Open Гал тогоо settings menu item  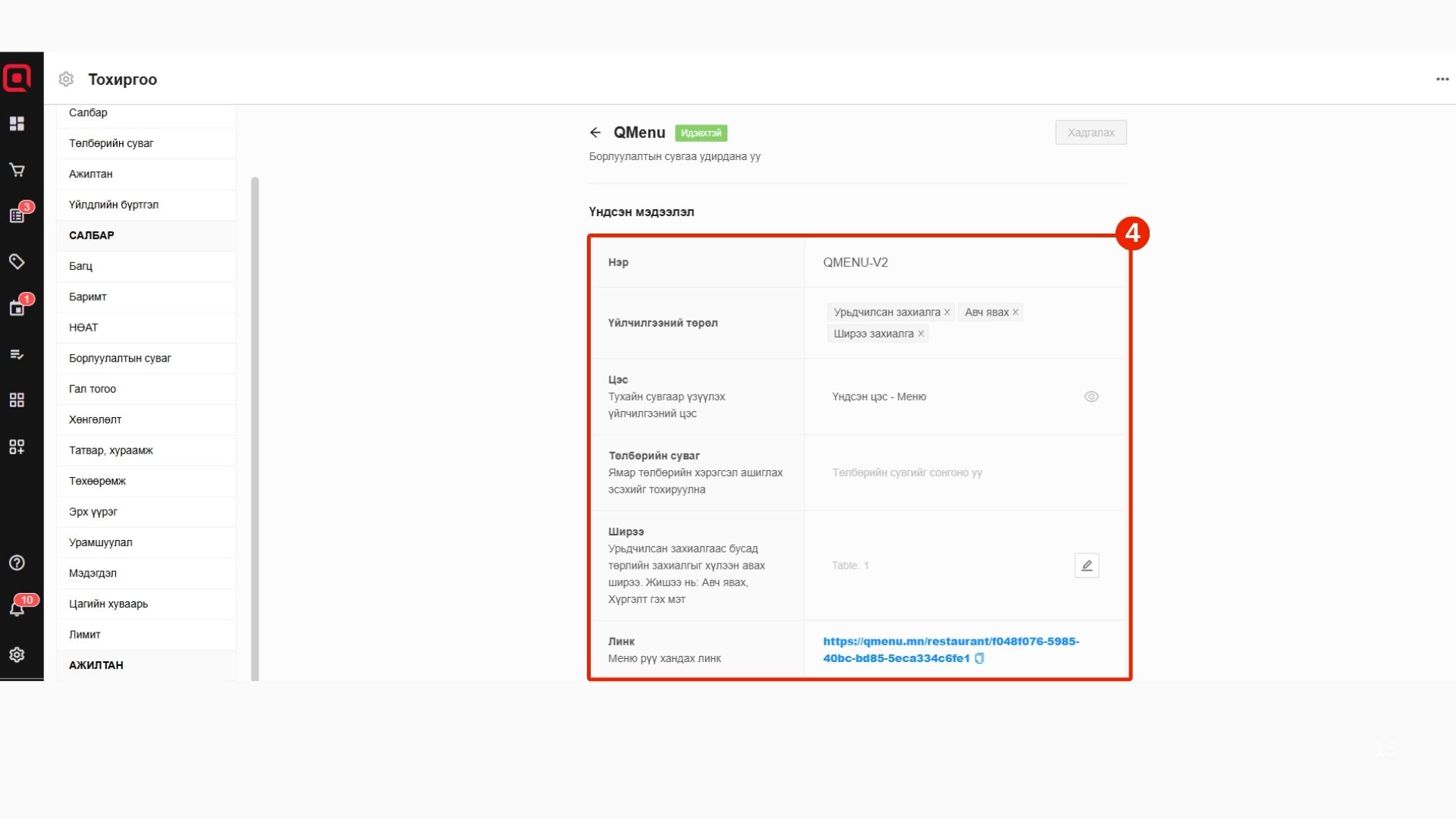93,389
